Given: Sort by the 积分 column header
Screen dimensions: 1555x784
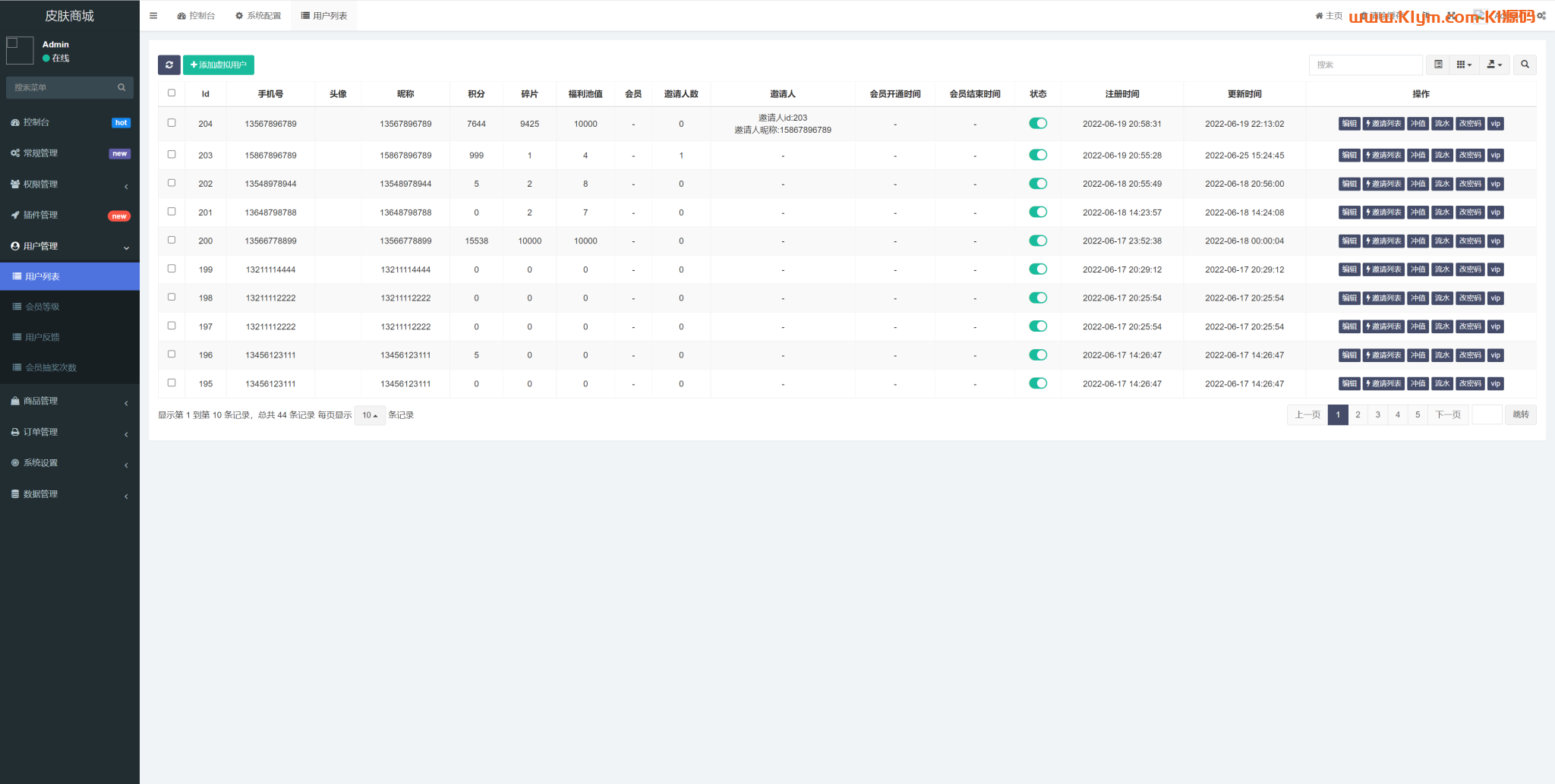Looking at the screenshot, I should pyautogui.click(x=476, y=94).
